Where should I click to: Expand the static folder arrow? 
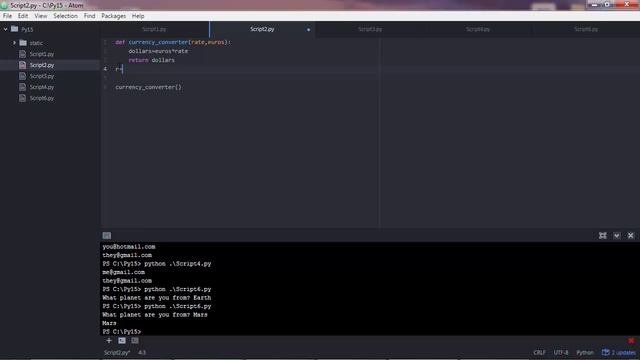[14, 43]
